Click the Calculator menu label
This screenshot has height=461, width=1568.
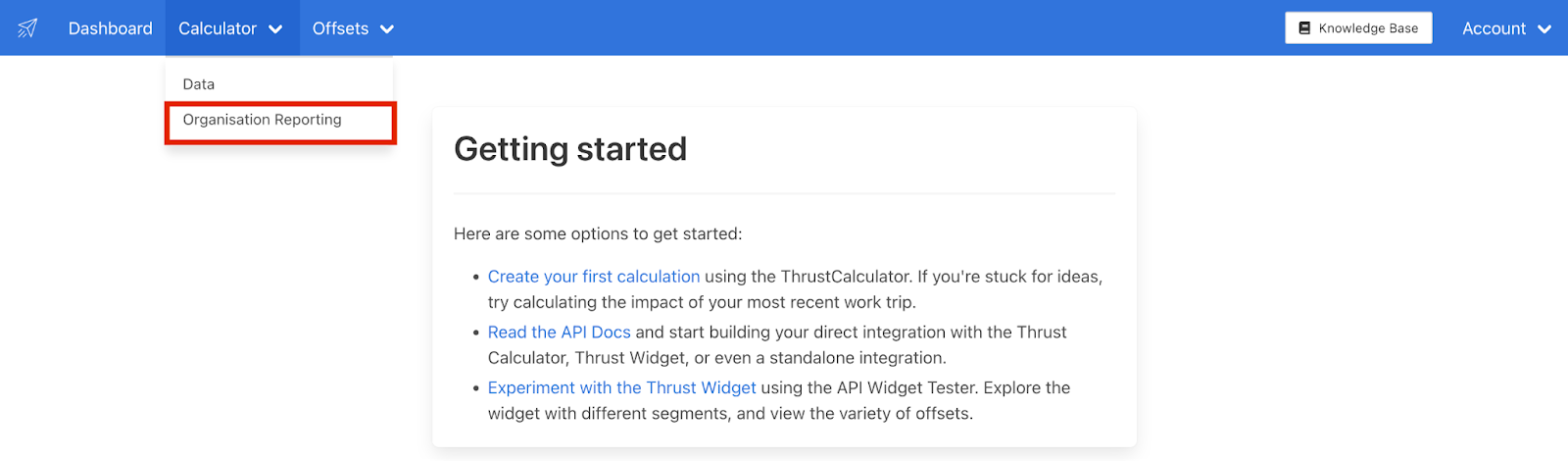(218, 28)
